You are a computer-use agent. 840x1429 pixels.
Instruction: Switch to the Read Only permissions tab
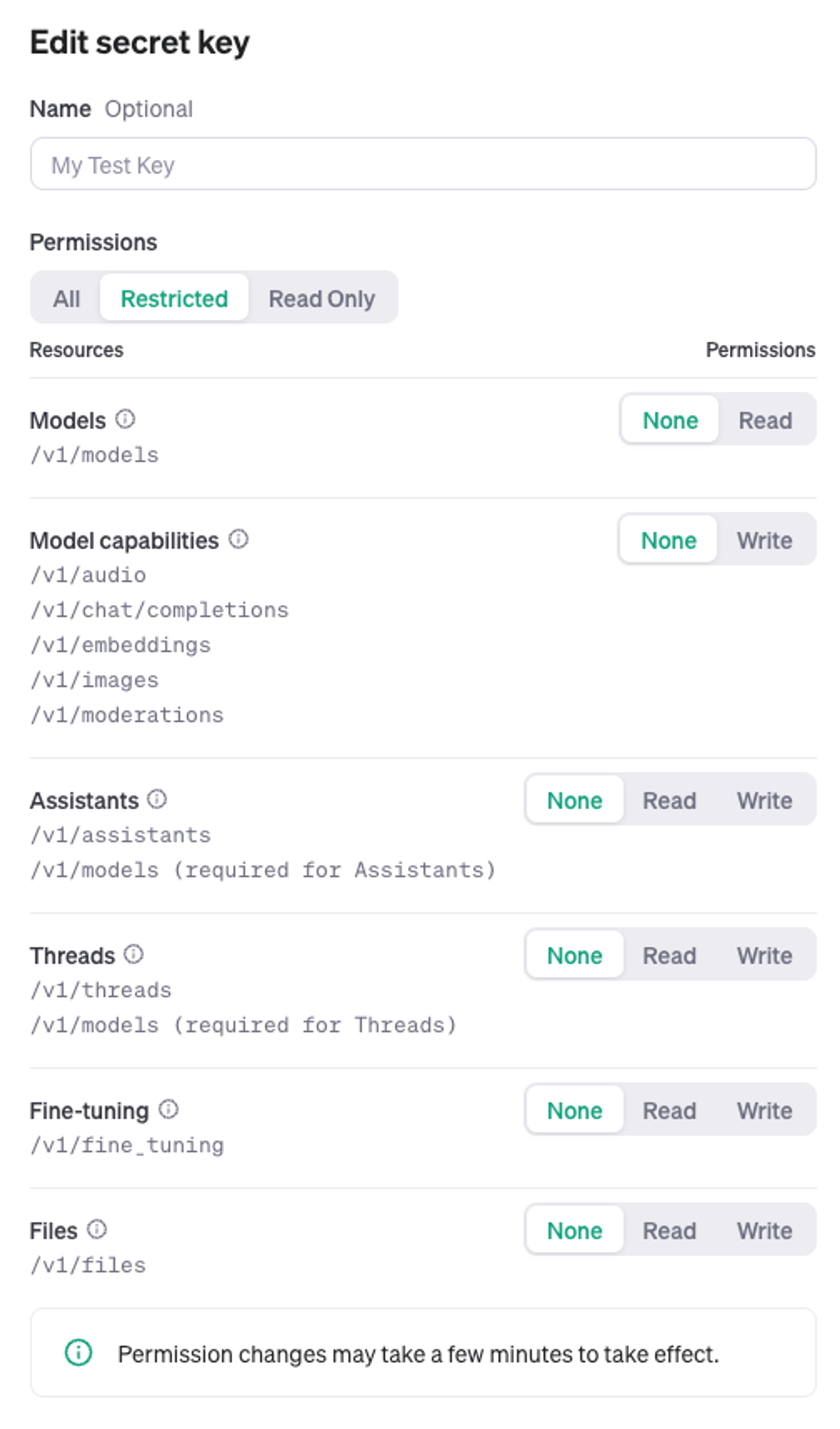point(321,299)
